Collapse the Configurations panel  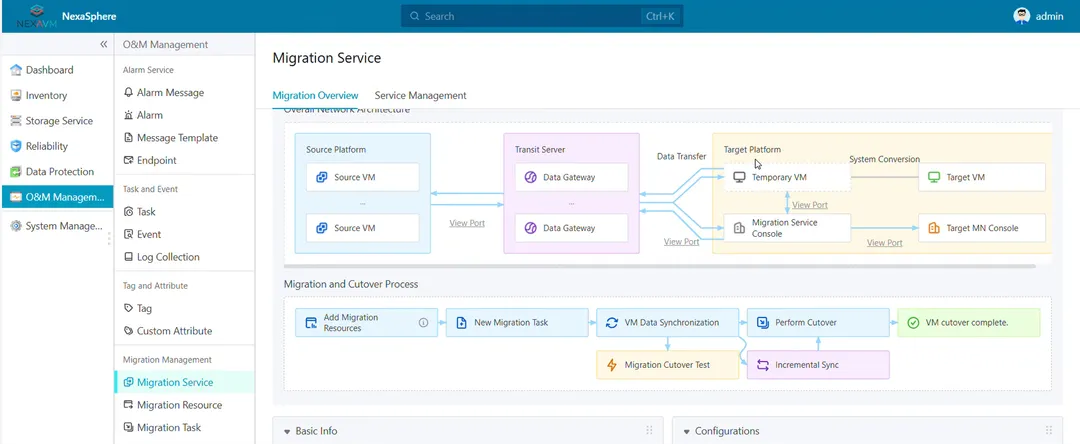point(687,432)
